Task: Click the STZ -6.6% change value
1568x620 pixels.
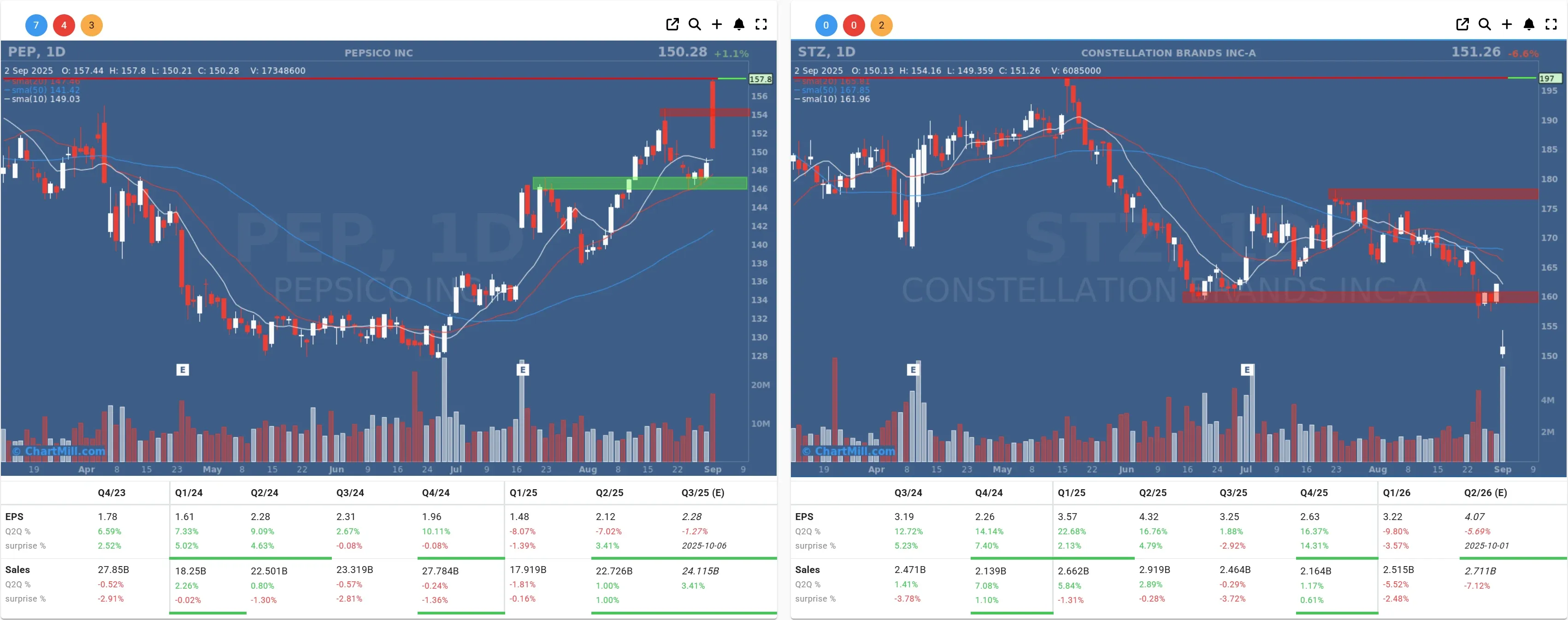Action: pos(1523,53)
